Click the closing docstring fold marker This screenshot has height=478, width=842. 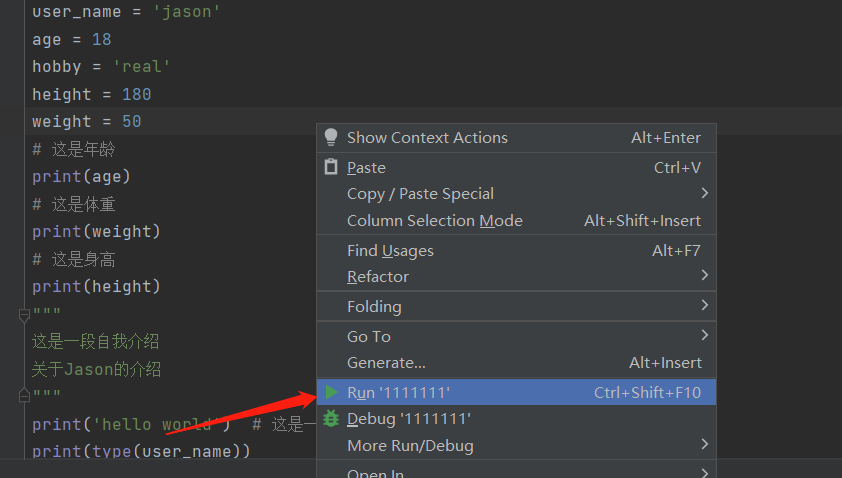(x=25, y=397)
